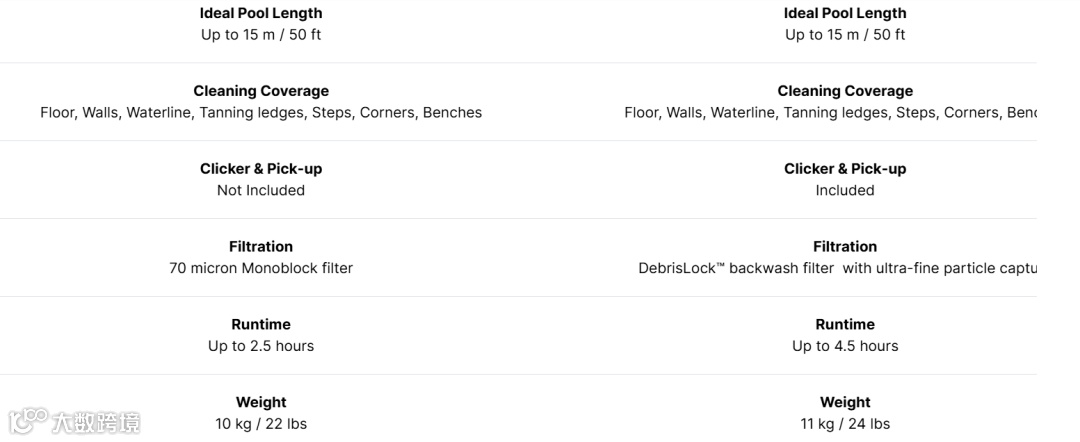This screenshot has width=1080, height=442.
Task: Click the 大数跨境 watermark logo icon
Action: tap(28, 421)
